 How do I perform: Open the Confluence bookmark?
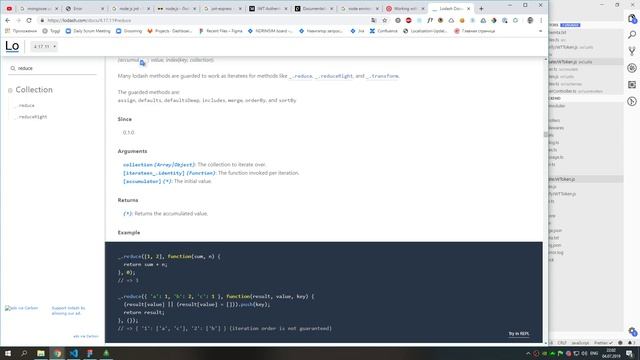point(384,31)
